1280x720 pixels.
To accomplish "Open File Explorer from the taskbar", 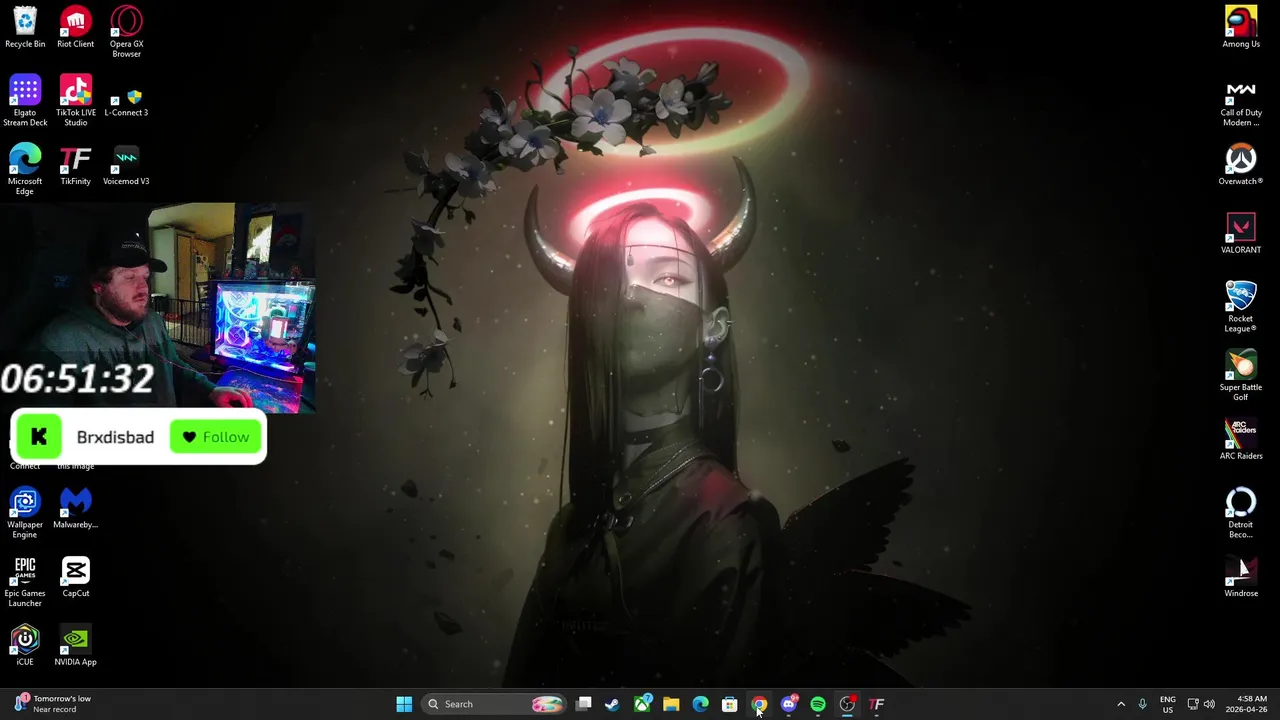I will point(671,704).
